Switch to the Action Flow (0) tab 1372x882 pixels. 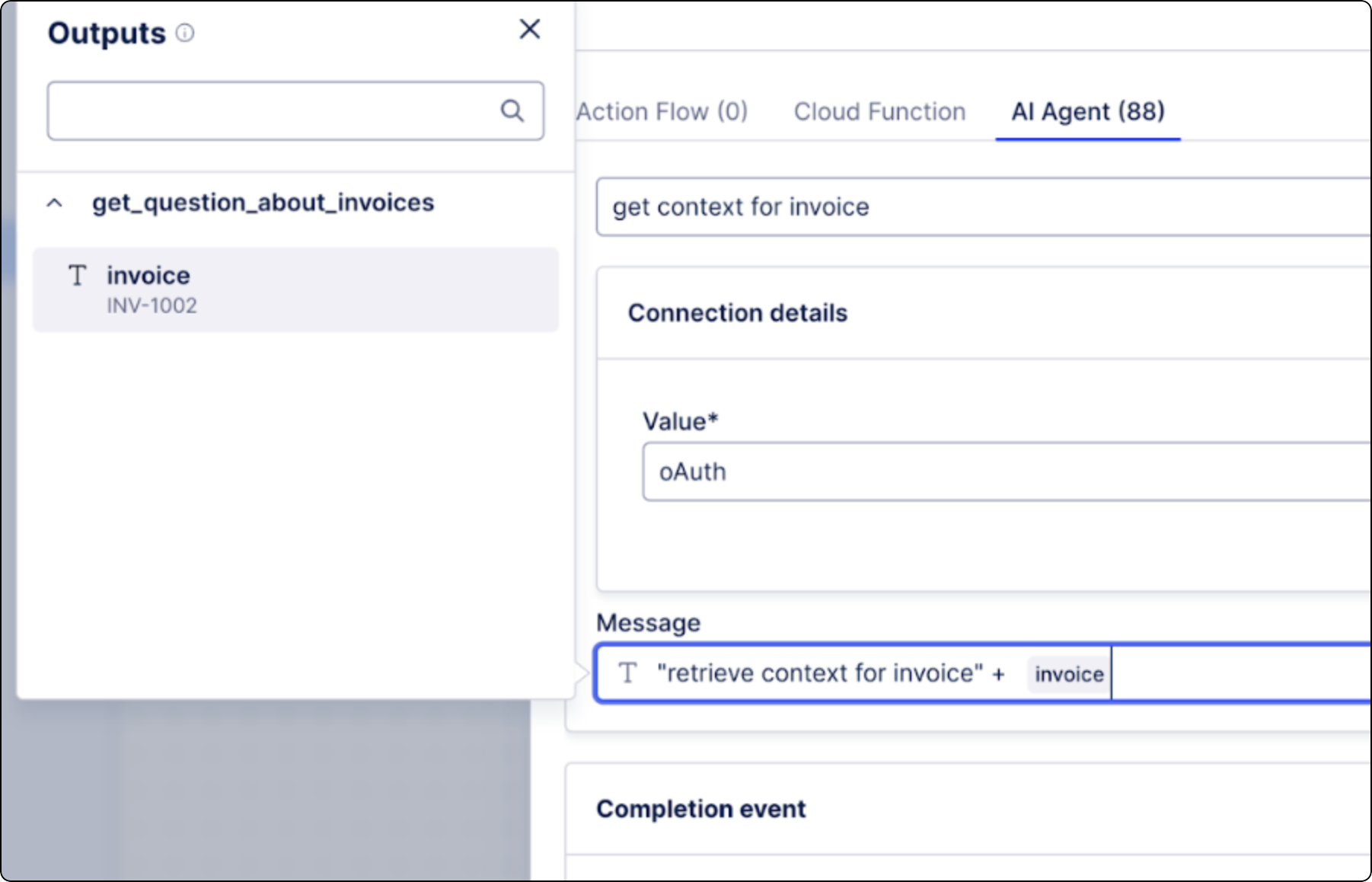pos(662,112)
